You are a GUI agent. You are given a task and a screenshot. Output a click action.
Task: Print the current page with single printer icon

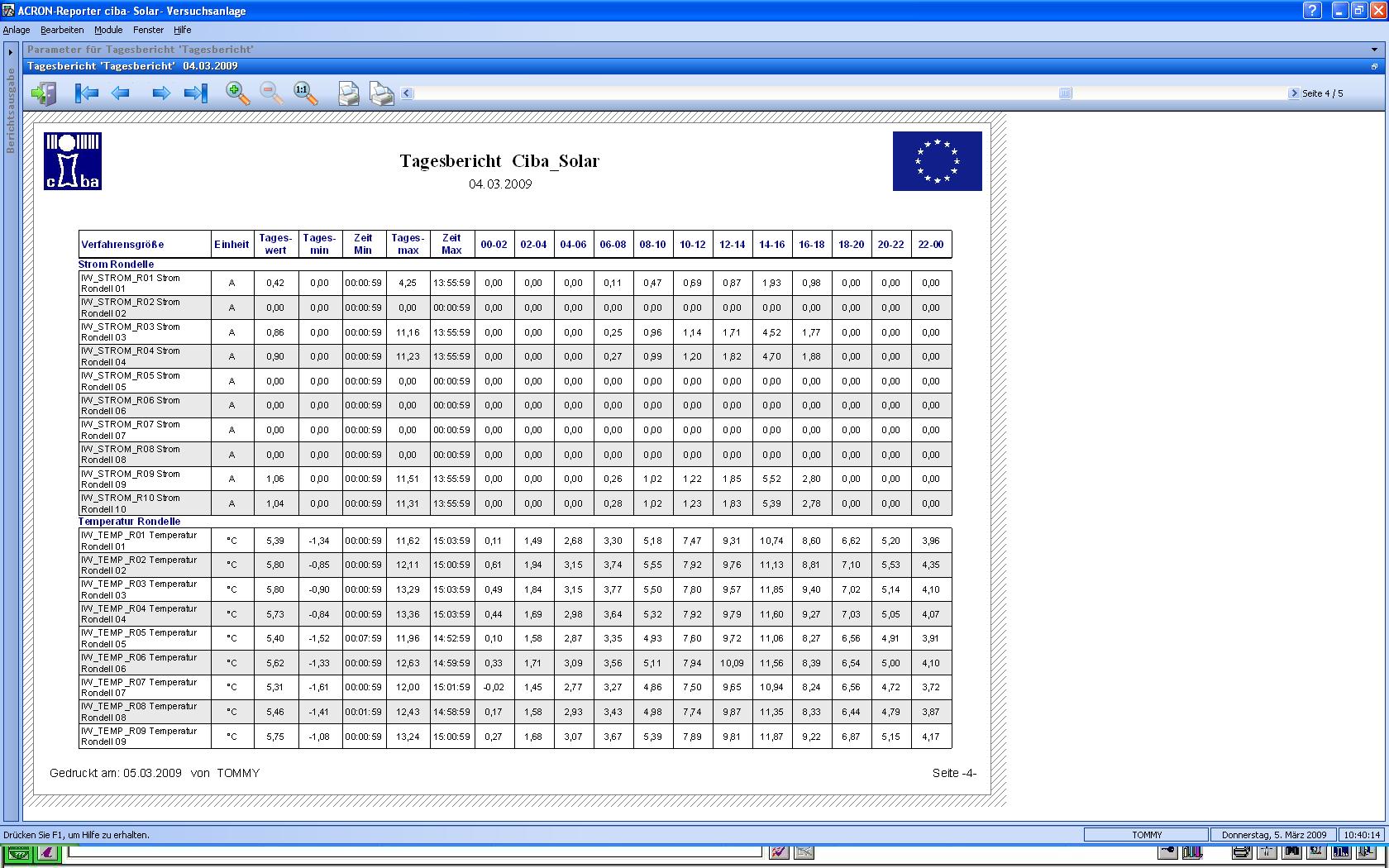click(x=348, y=94)
